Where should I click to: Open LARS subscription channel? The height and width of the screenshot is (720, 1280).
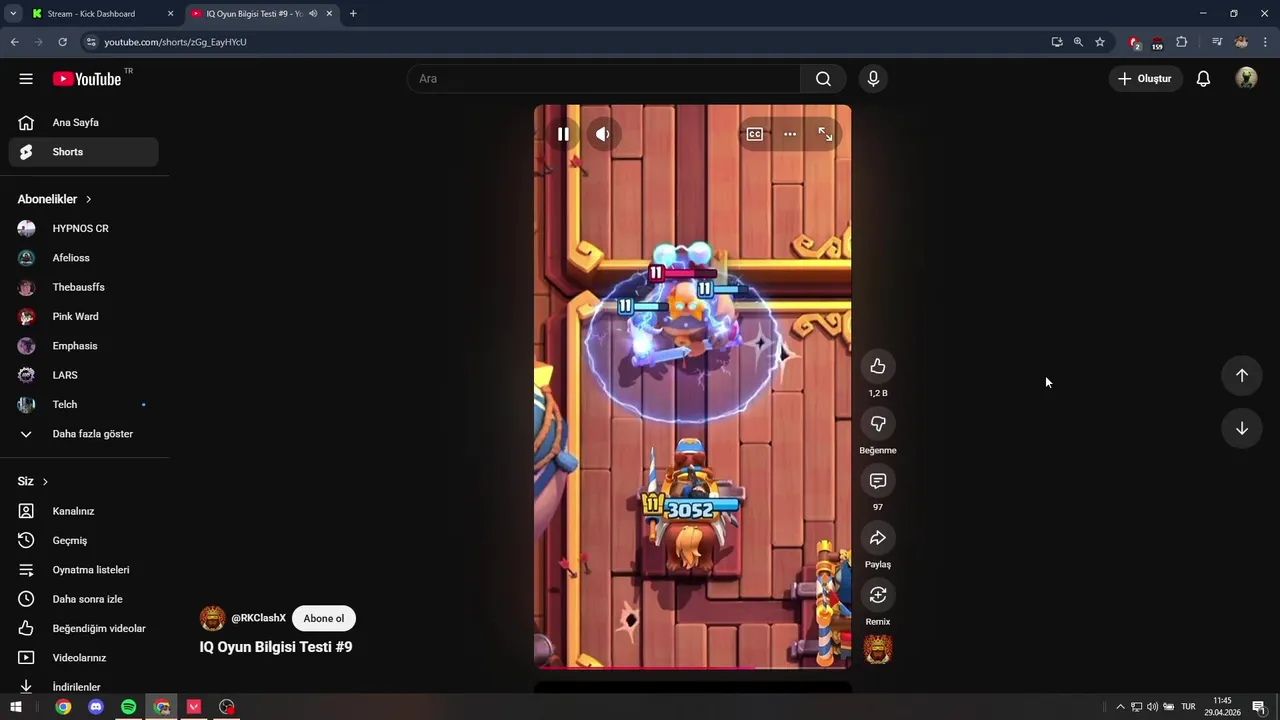pyautogui.click(x=84, y=375)
